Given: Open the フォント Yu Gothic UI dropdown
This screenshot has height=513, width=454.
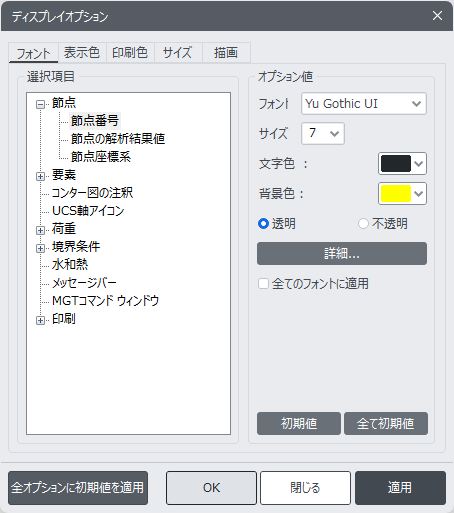Looking at the screenshot, I should pos(364,104).
